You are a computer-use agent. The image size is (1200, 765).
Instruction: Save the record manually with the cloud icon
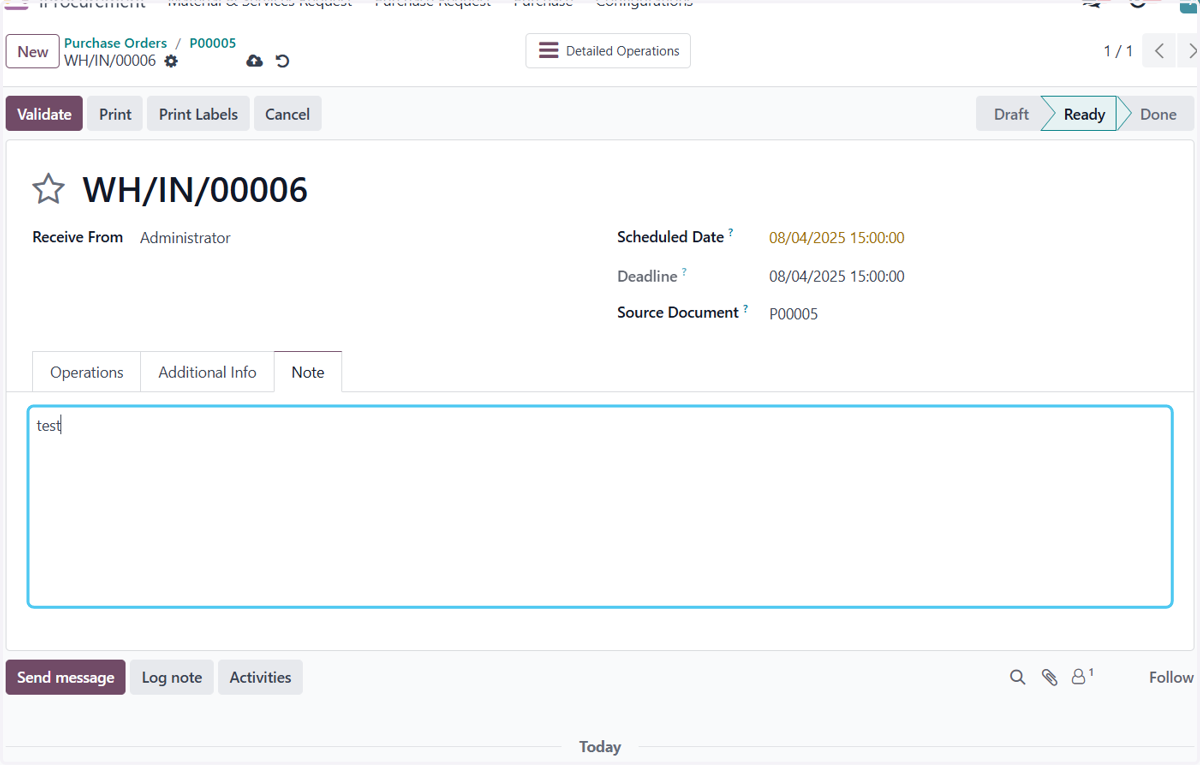tap(255, 61)
